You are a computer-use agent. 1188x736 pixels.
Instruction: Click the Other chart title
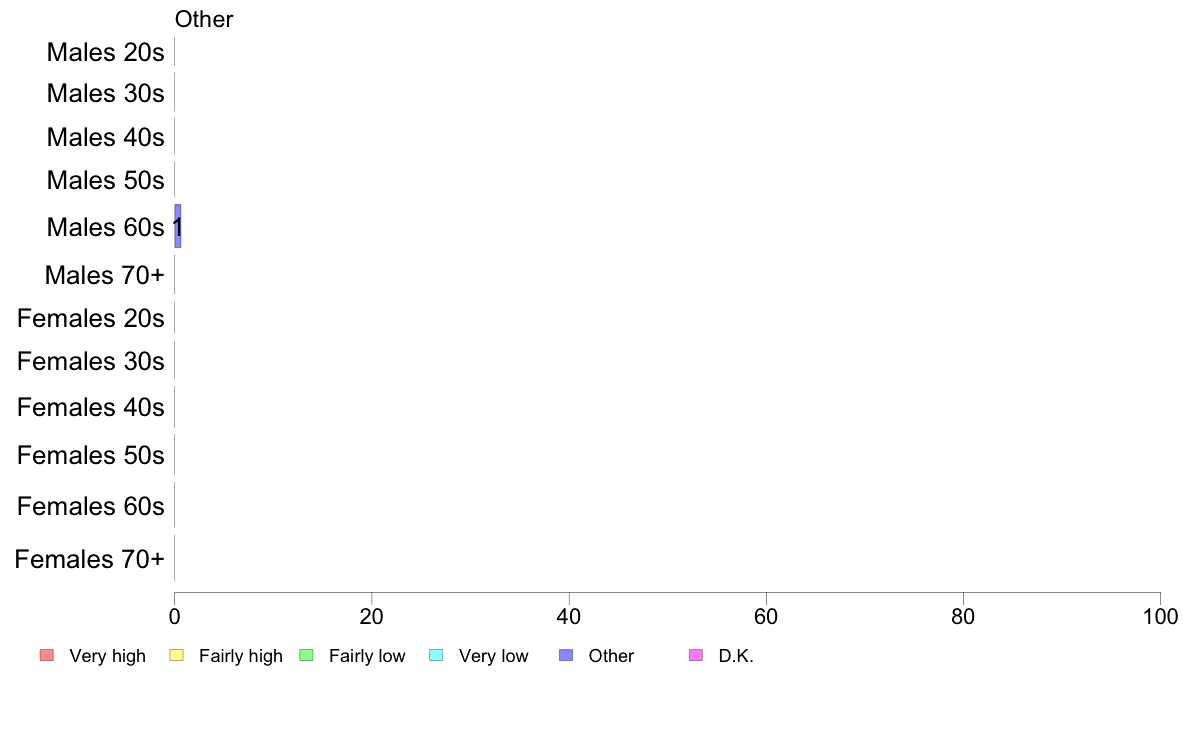204,19
